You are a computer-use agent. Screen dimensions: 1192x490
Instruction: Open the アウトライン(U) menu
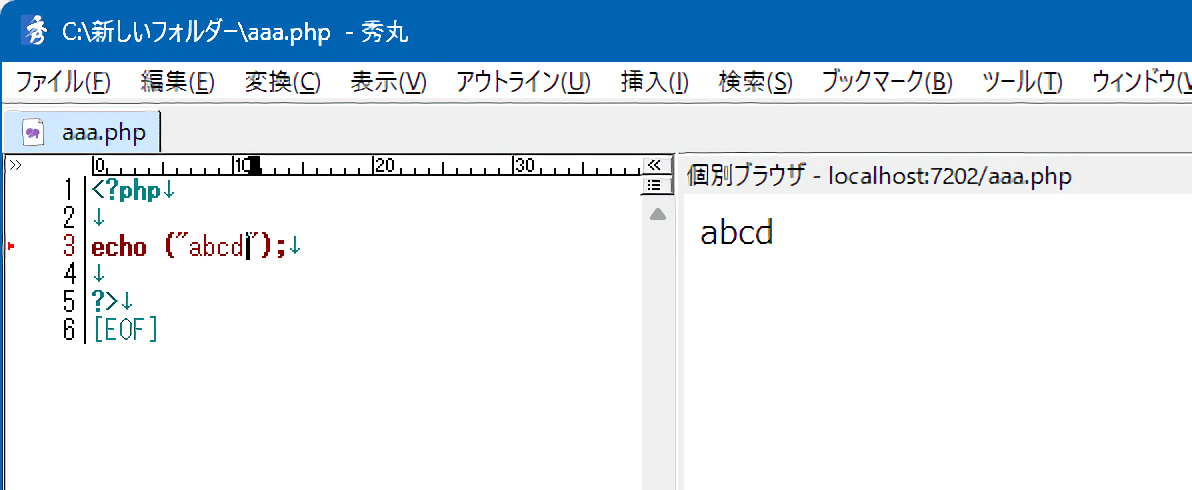pyautogui.click(x=523, y=82)
